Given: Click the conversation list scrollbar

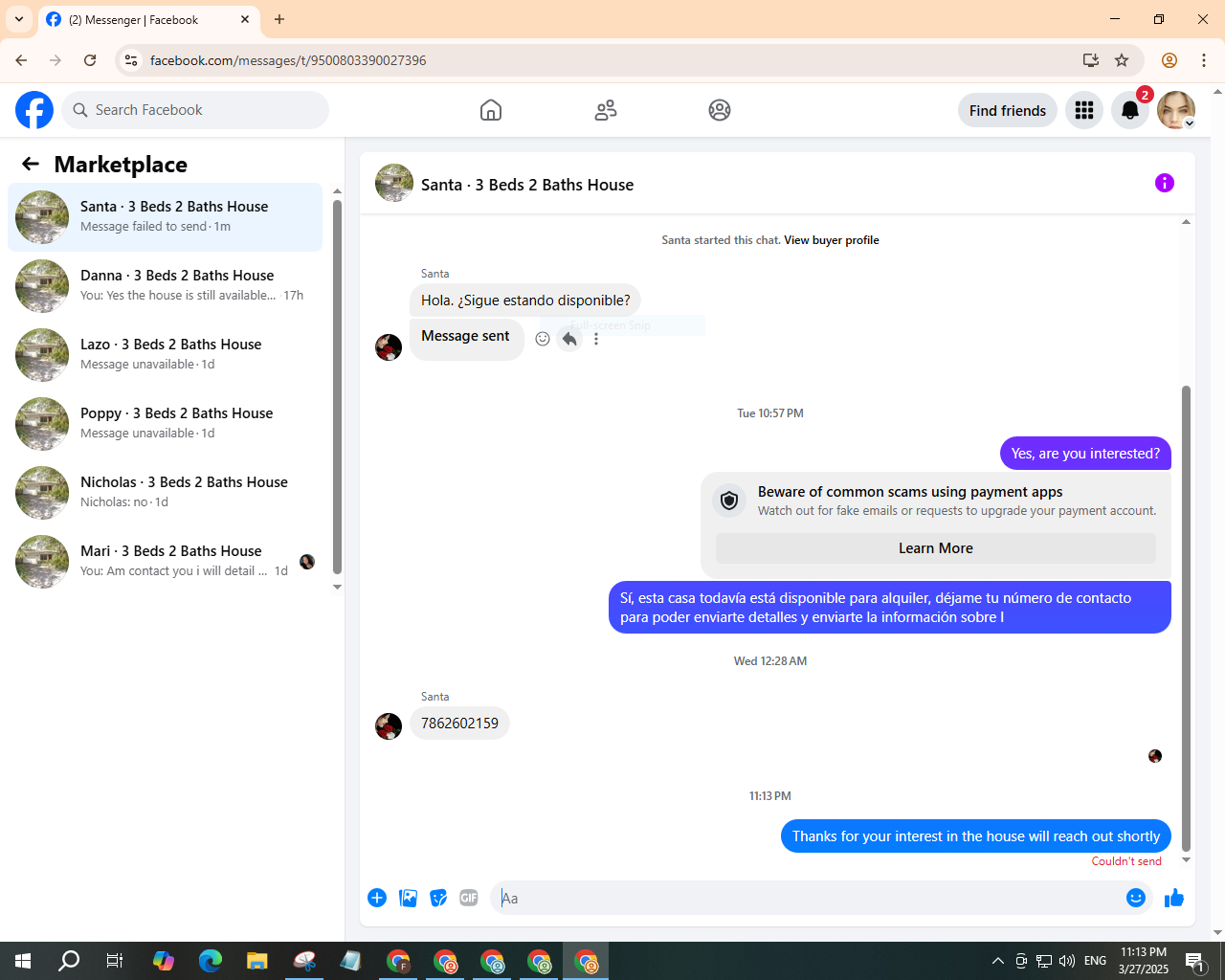Looking at the screenshot, I should click(337, 388).
